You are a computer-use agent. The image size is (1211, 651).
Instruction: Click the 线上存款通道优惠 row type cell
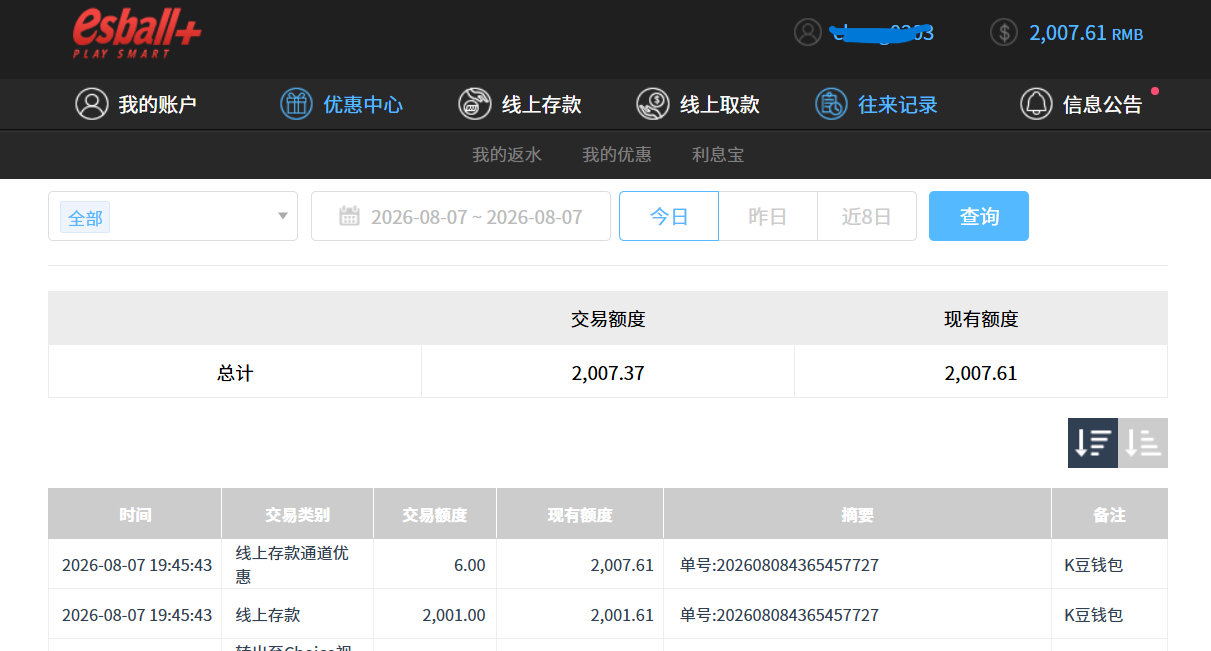[x=298, y=565]
